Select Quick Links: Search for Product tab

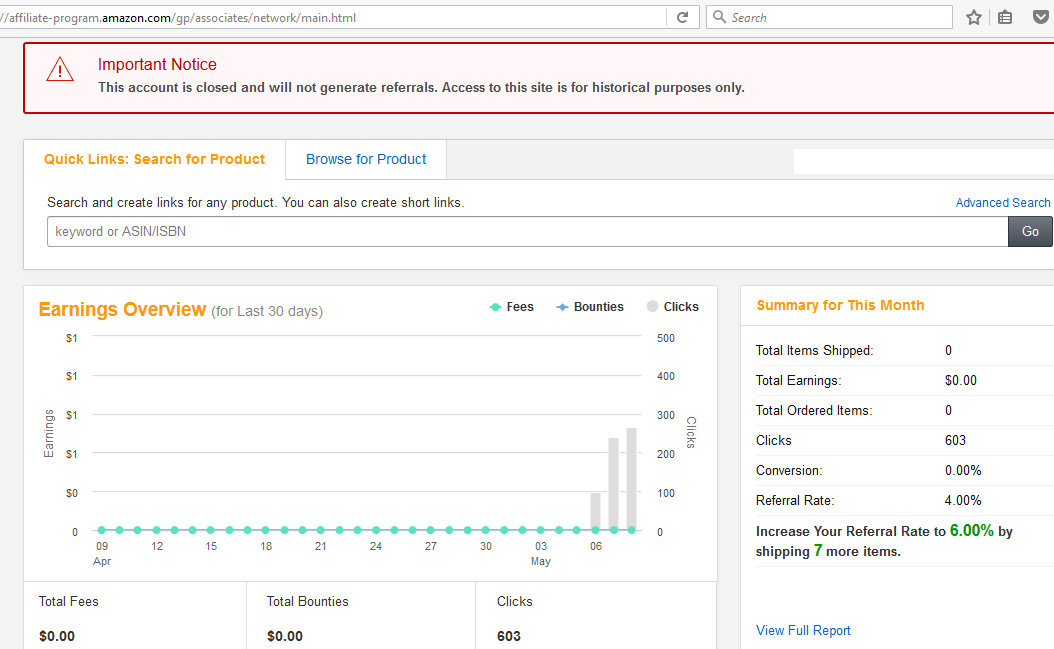click(x=155, y=159)
